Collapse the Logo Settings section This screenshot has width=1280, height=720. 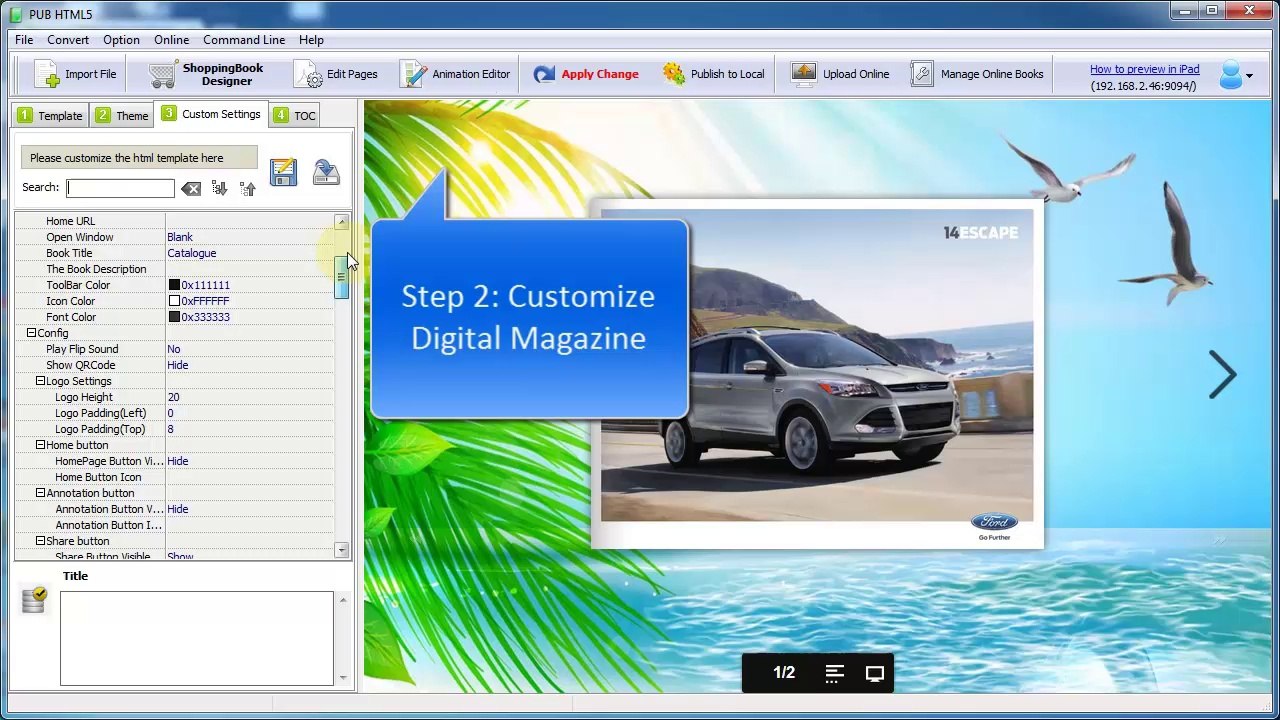40,381
